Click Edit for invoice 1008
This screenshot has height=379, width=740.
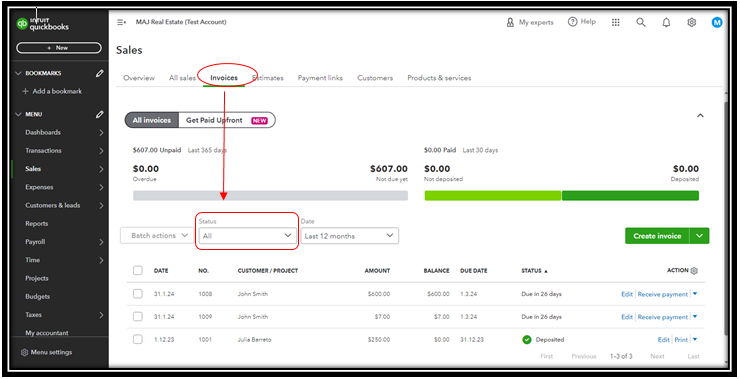(x=627, y=294)
